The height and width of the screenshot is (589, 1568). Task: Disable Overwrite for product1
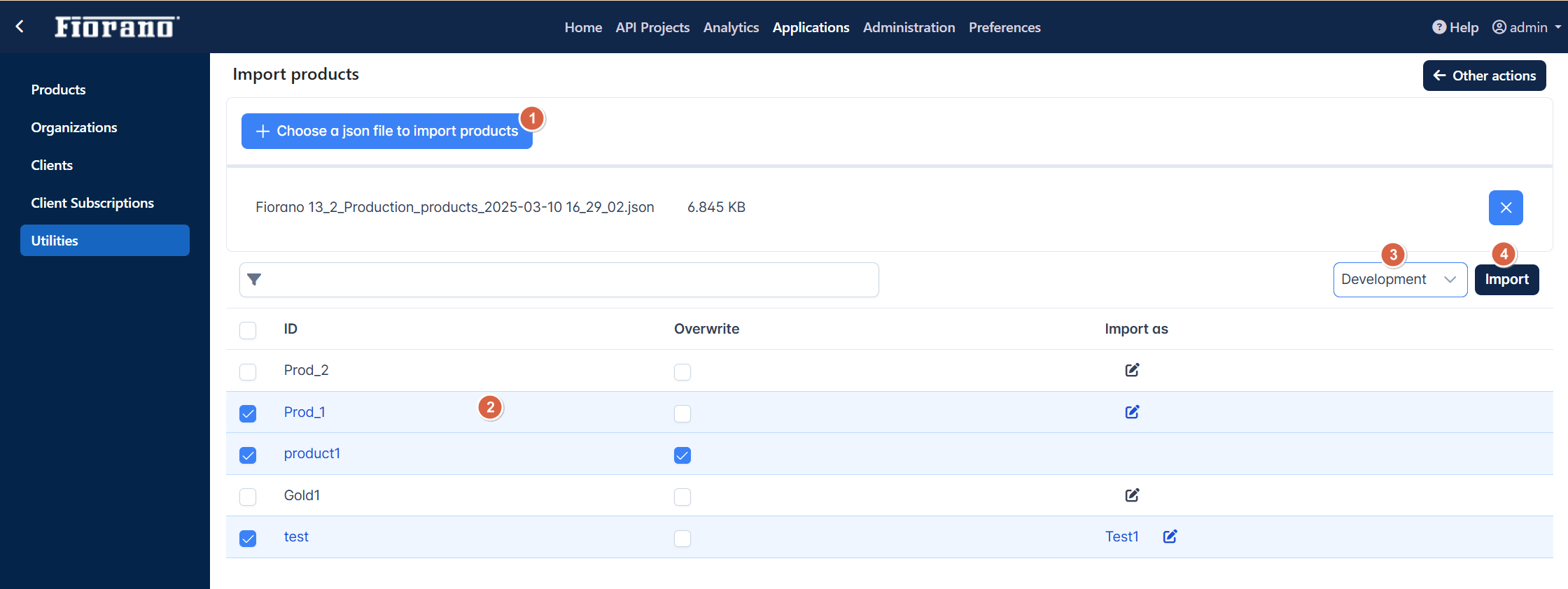point(682,455)
